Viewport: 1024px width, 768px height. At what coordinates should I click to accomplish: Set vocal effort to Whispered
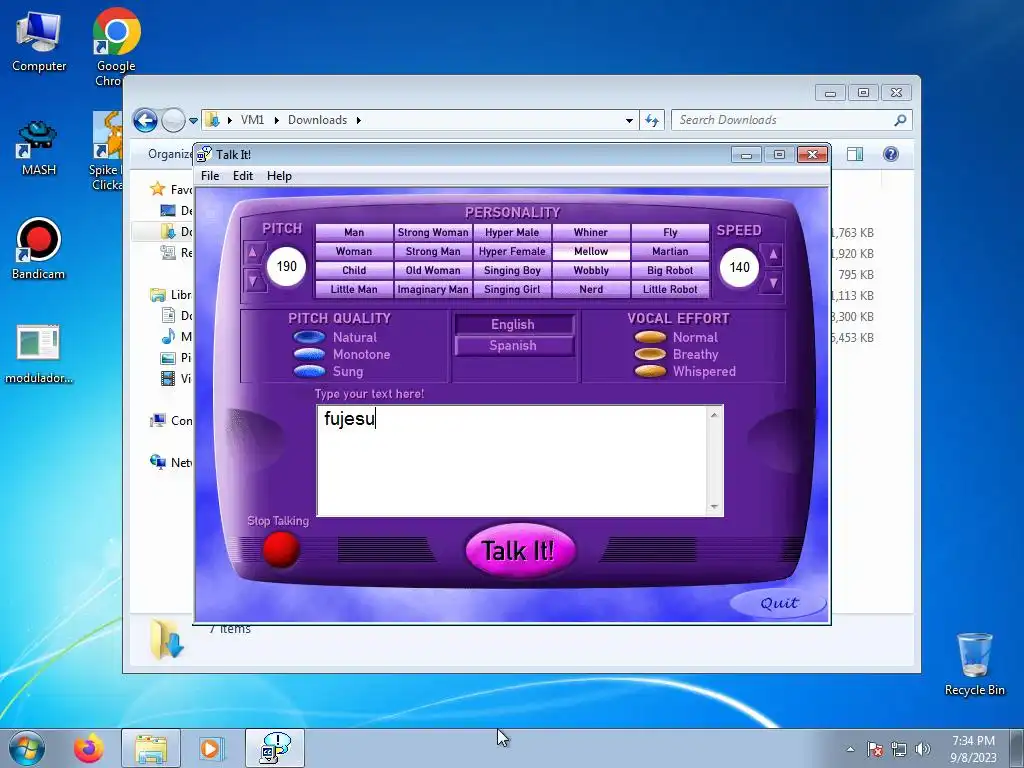pyautogui.click(x=650, y=371)
